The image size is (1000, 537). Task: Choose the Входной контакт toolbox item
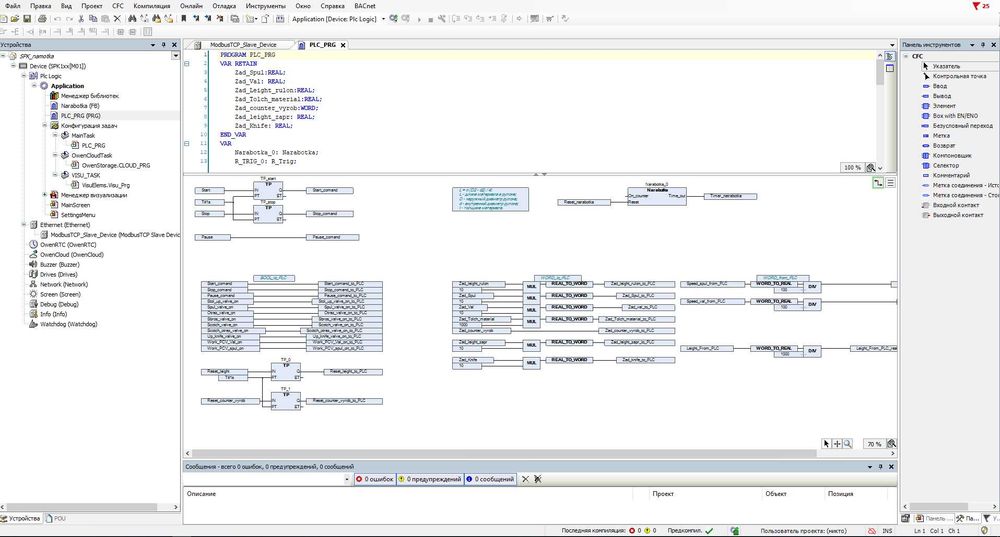953,204
